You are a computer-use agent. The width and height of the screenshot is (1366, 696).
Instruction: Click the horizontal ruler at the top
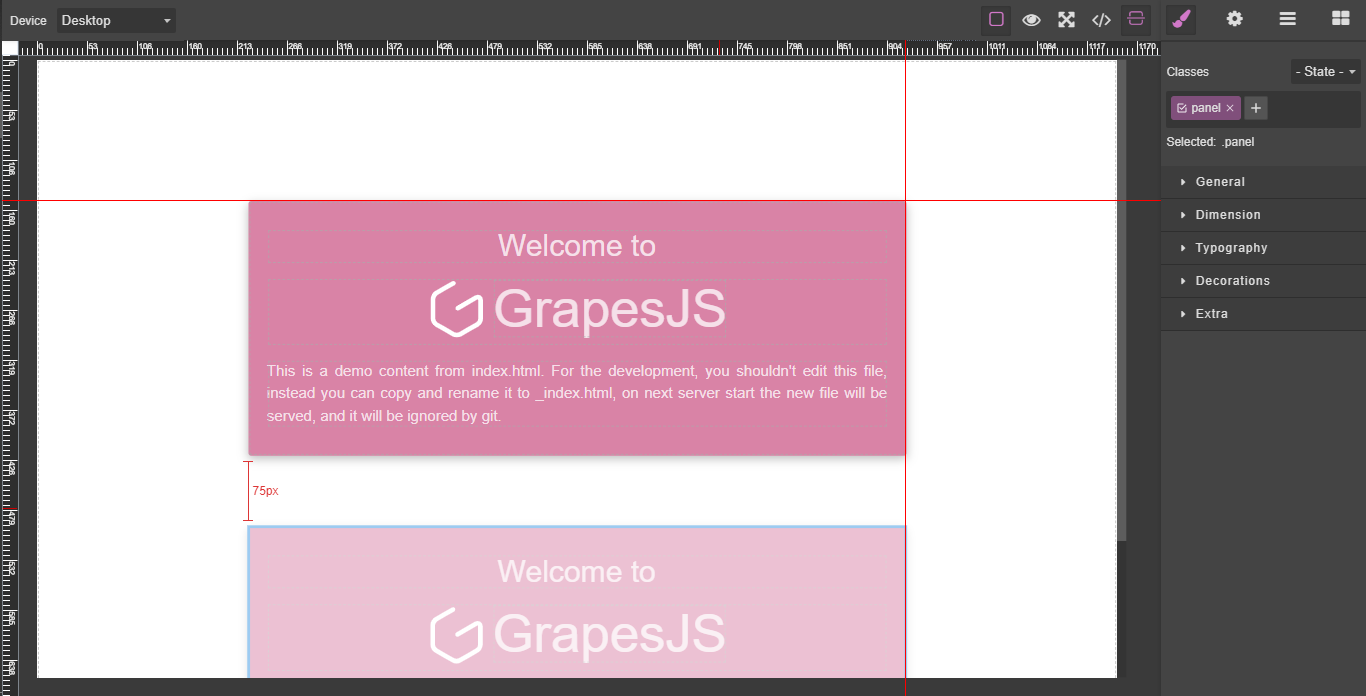click(x=590, y=48)
